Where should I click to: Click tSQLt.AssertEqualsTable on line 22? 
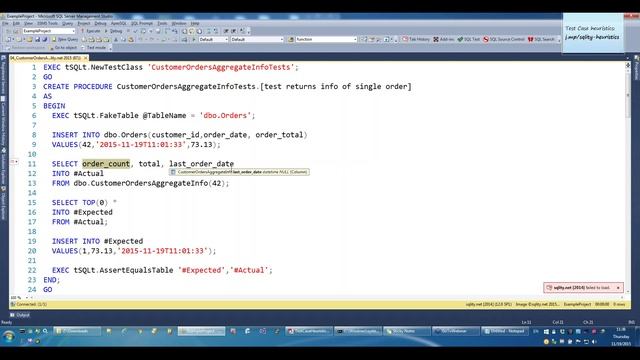[x=123, y=270]
